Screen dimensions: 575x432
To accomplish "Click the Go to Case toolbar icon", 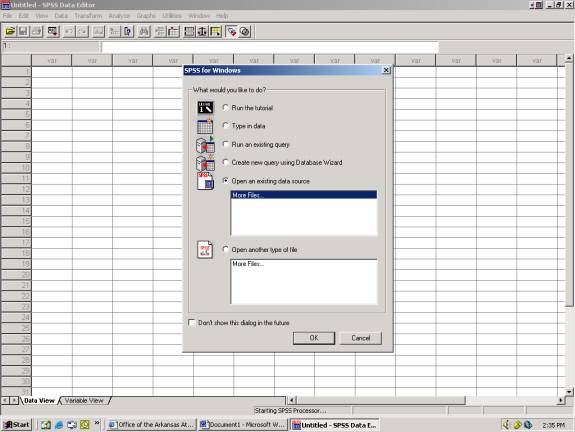I will 114,32.
